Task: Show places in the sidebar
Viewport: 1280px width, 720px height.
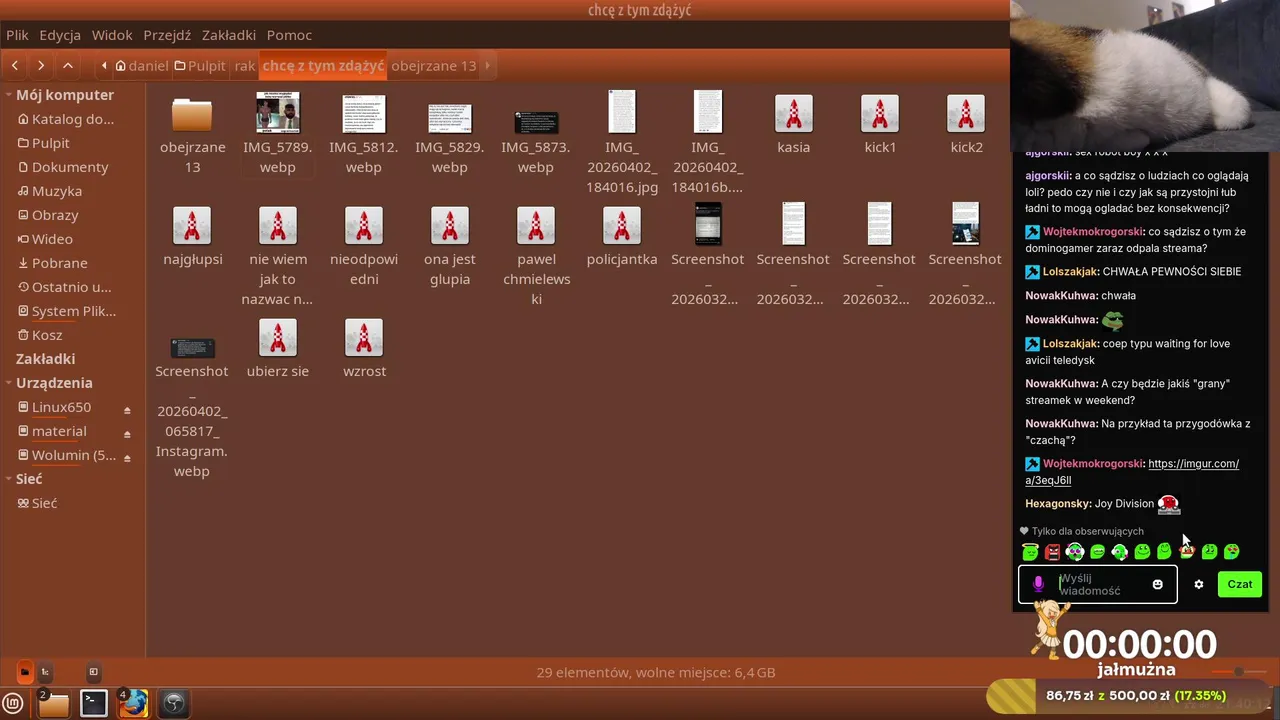Action: point(25,672)
